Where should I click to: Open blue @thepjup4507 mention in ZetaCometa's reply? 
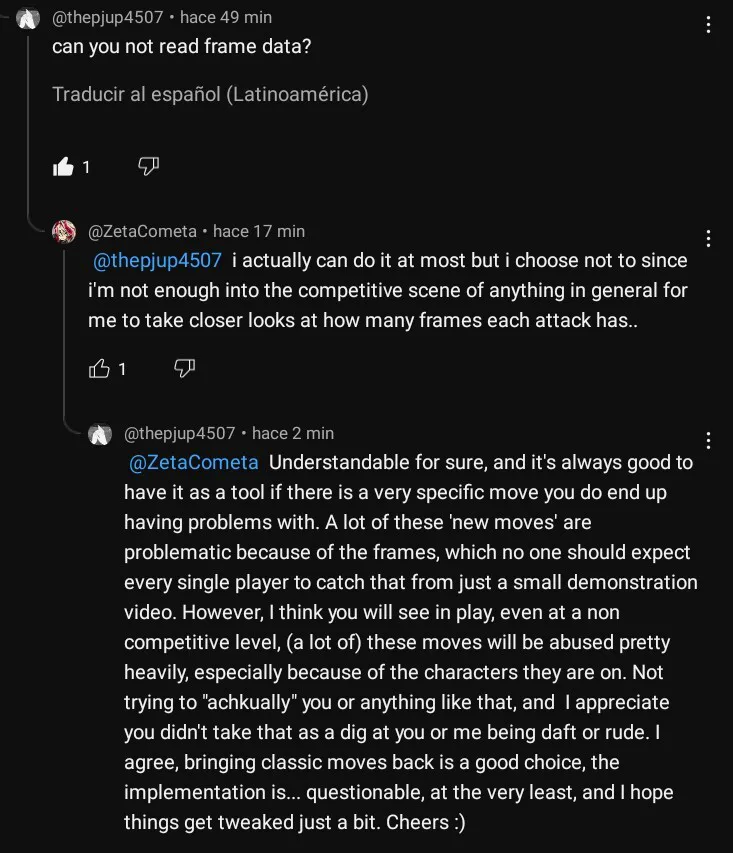pyautogui.click(x=157, y=261)
